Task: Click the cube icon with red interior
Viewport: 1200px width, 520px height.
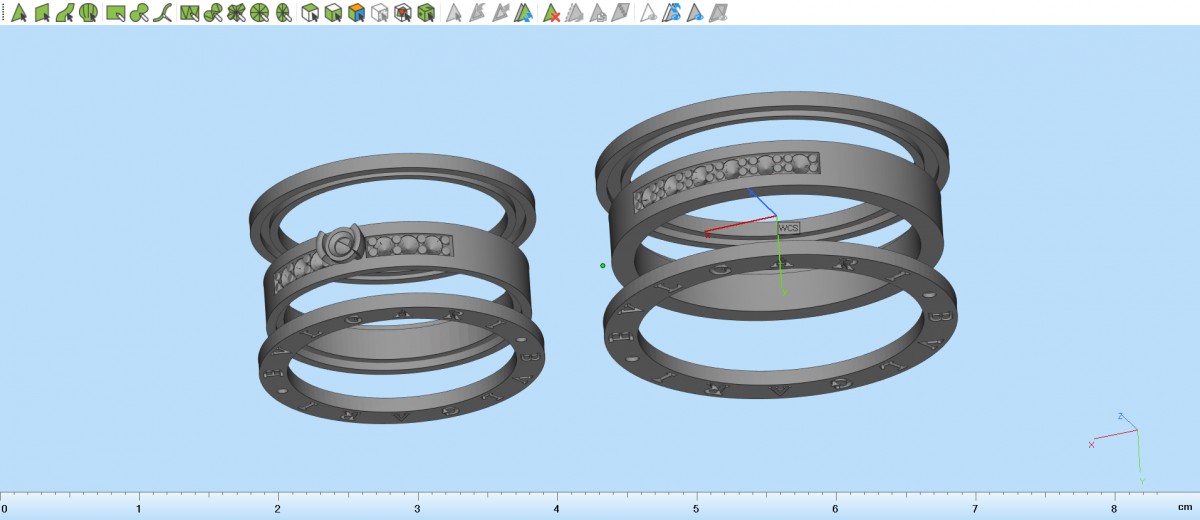Action: click(403, 13)
